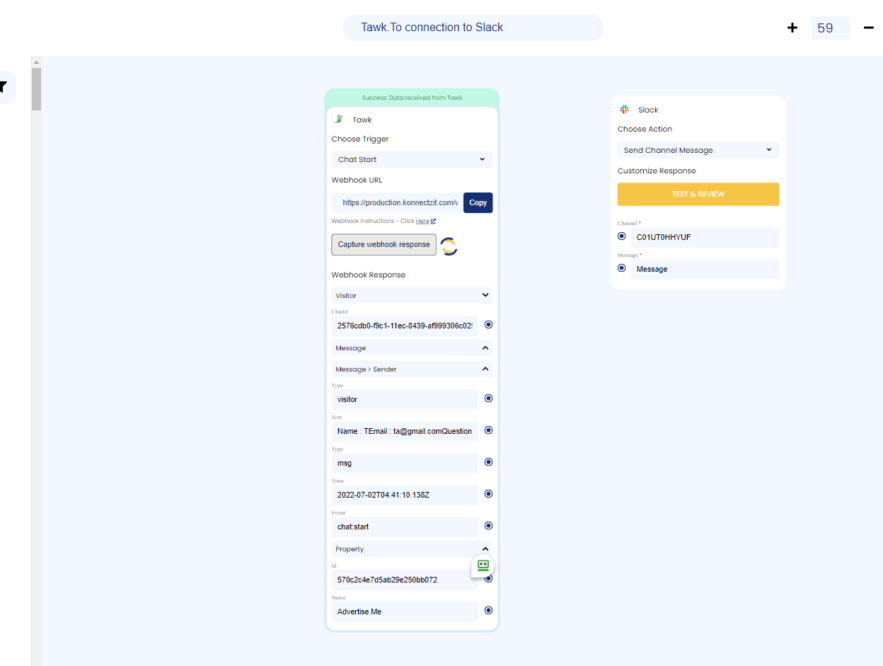Click the minus icon to zoom out
The height and width of the screenshot is (666, 883).
[x=867, y=27]
